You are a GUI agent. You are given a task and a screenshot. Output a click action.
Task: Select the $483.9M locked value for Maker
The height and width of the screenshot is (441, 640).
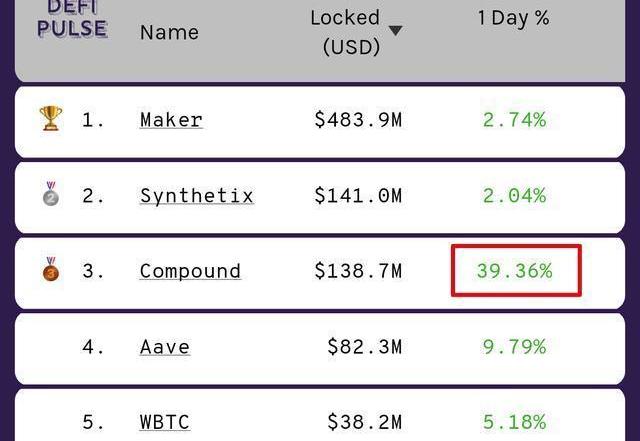[358, 120]
